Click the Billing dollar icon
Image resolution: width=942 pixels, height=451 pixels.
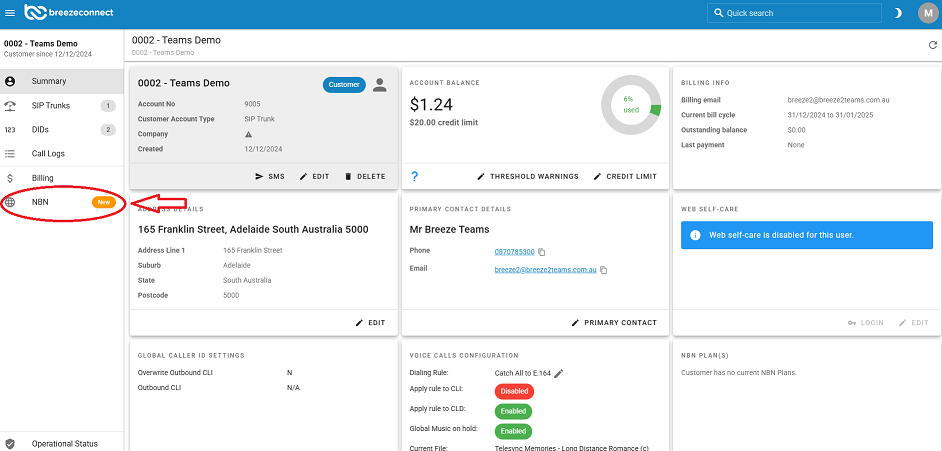(x=10, y=178)
